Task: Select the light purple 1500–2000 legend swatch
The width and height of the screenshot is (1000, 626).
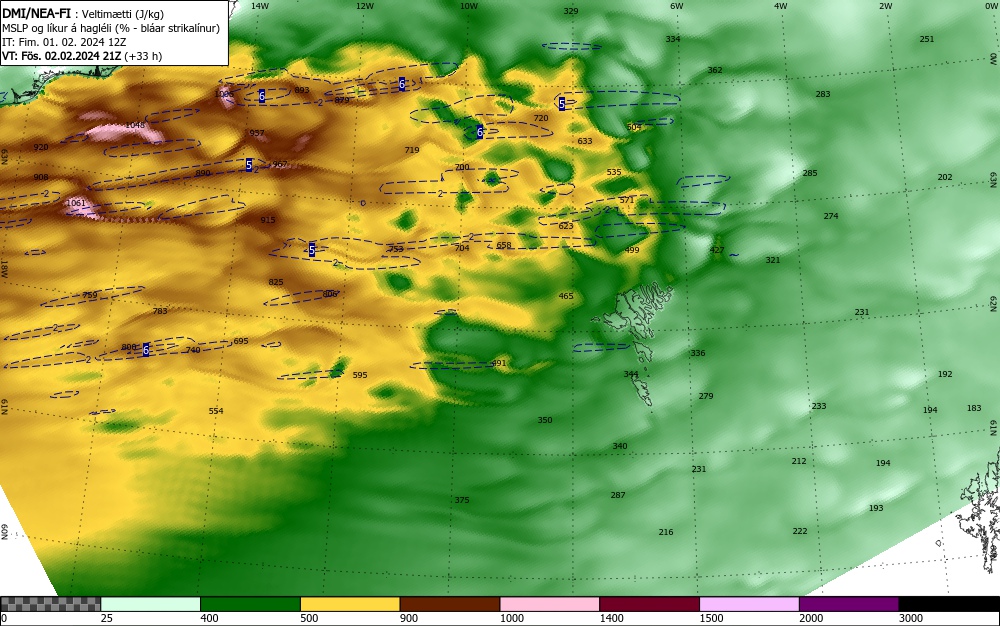Action: click(x=749, y=604)
